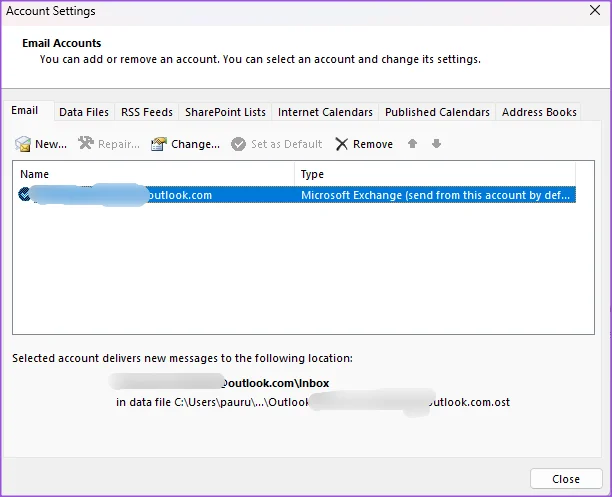Click the New... button label
This screenshot has height=497, width=612.
(51, 144)
